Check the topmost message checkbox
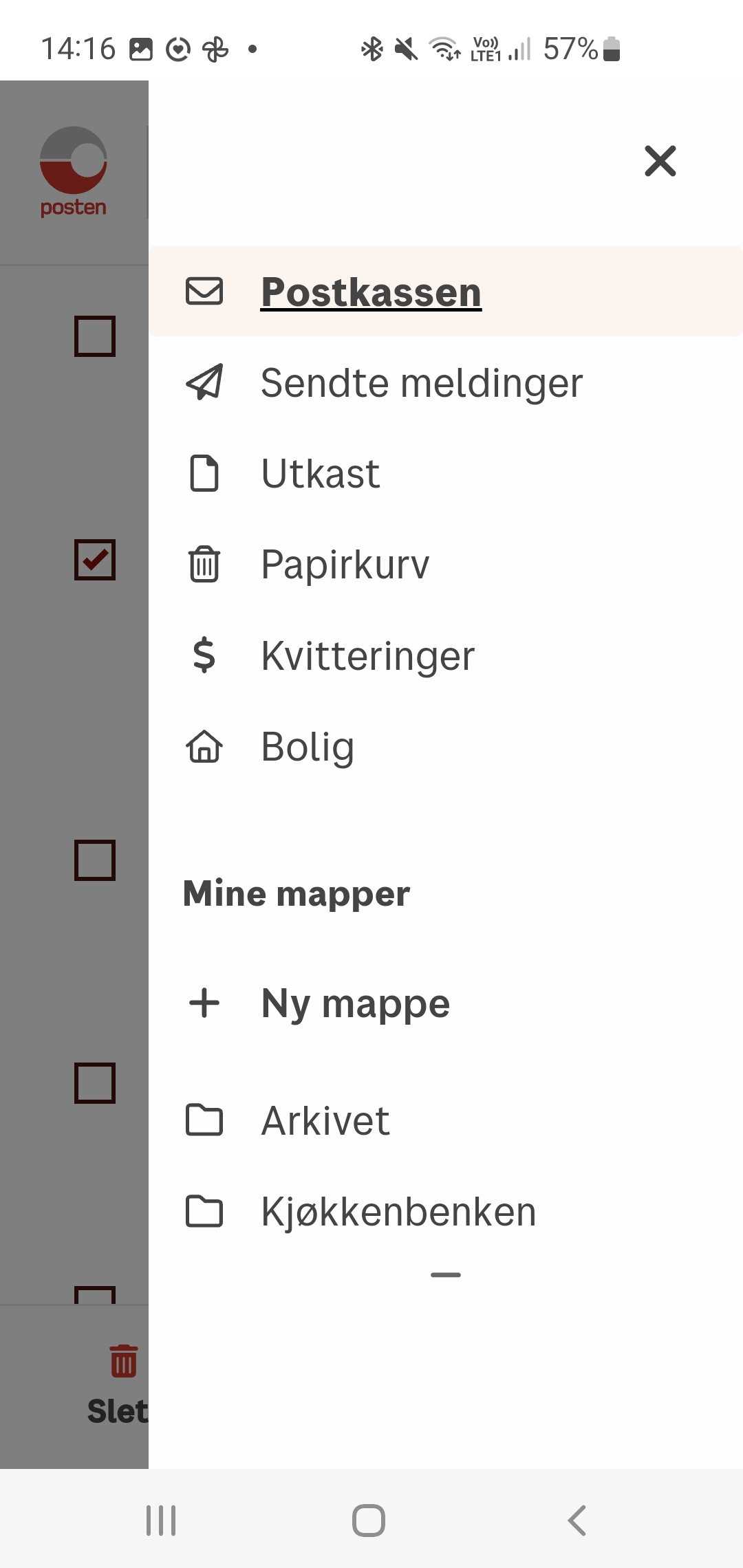This screenshot has width=743, height=1568. coord(94,336)
